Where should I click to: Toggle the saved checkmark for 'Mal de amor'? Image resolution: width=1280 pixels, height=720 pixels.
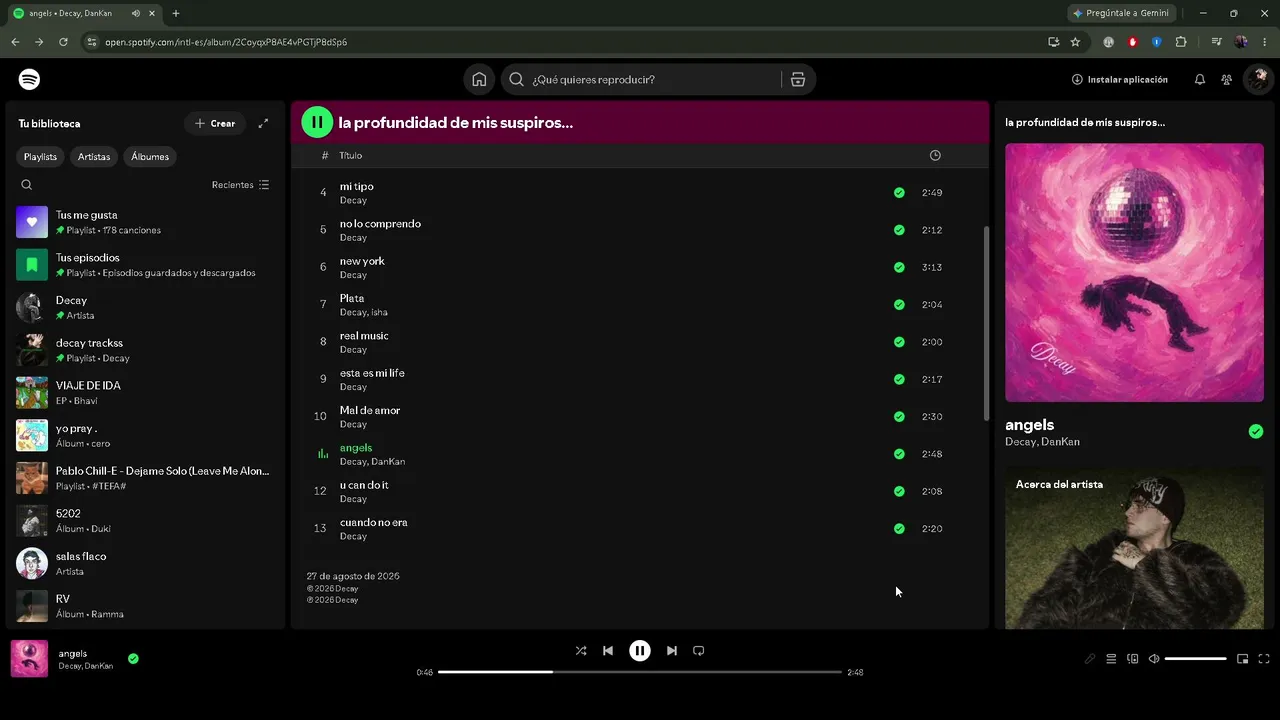899,417
